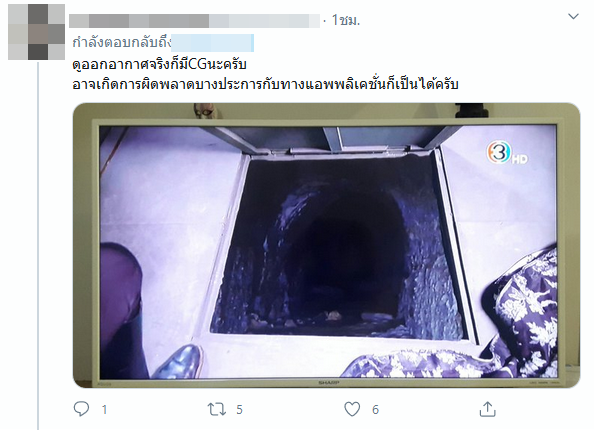Screen dimensions: 594x430
Task: Click the กำลังตอบกลับถึง replying-to label
Action: [x=122, y=42]
